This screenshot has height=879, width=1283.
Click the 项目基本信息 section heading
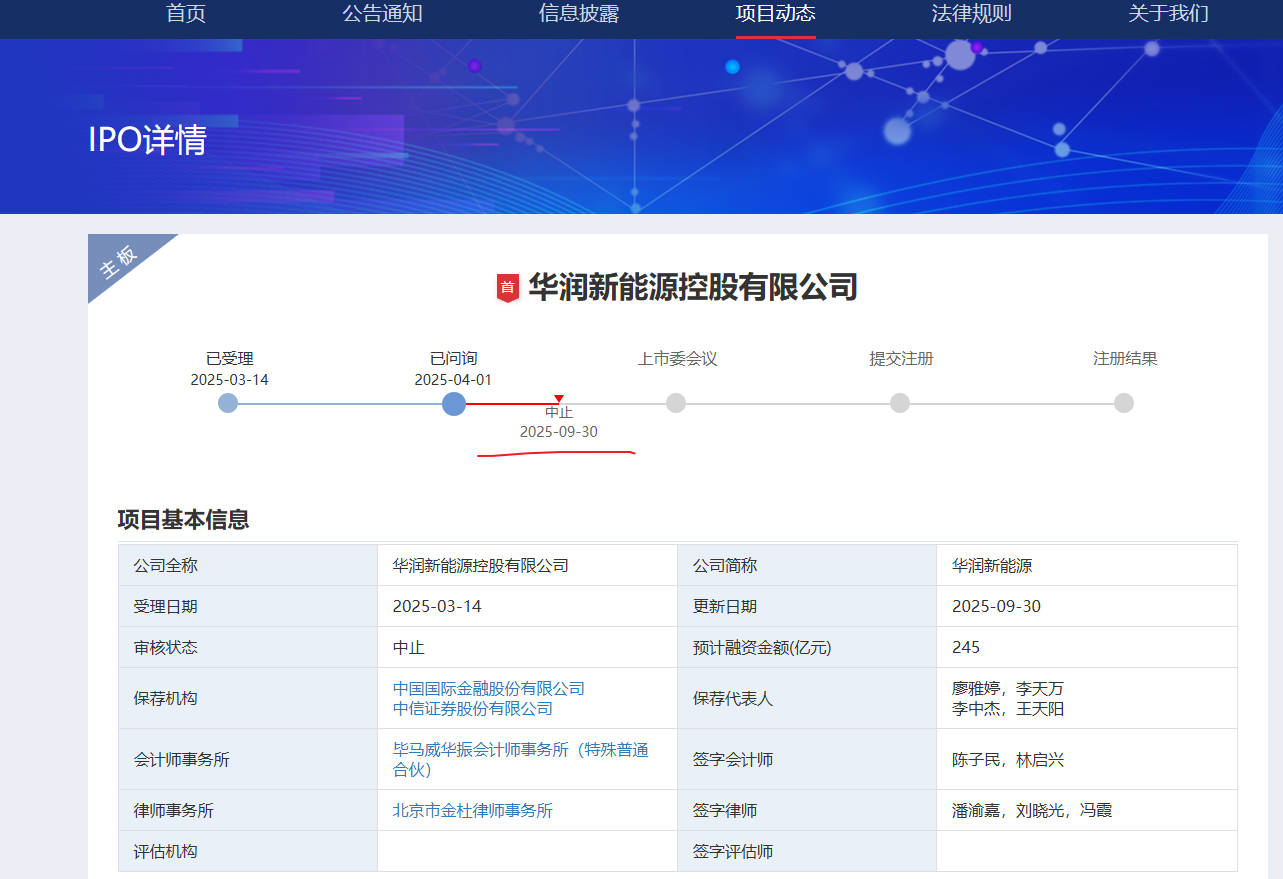pyautogui.click(x=183, y=520)
